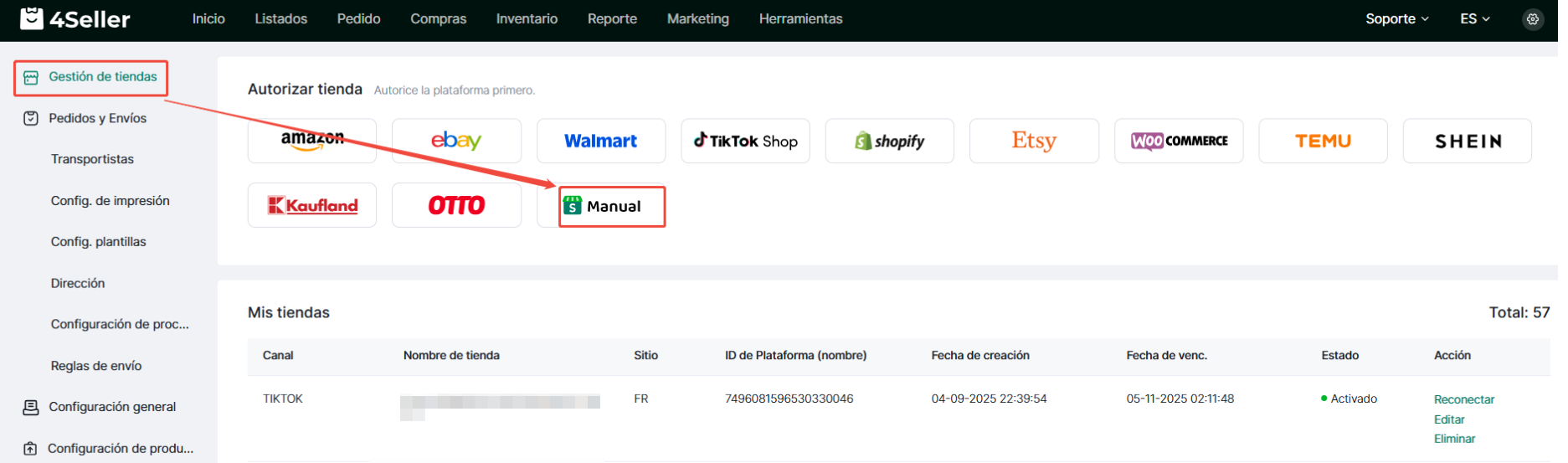
Task: Click Editar for the TIKTOK store
Action: click(x=1449, y=419)
